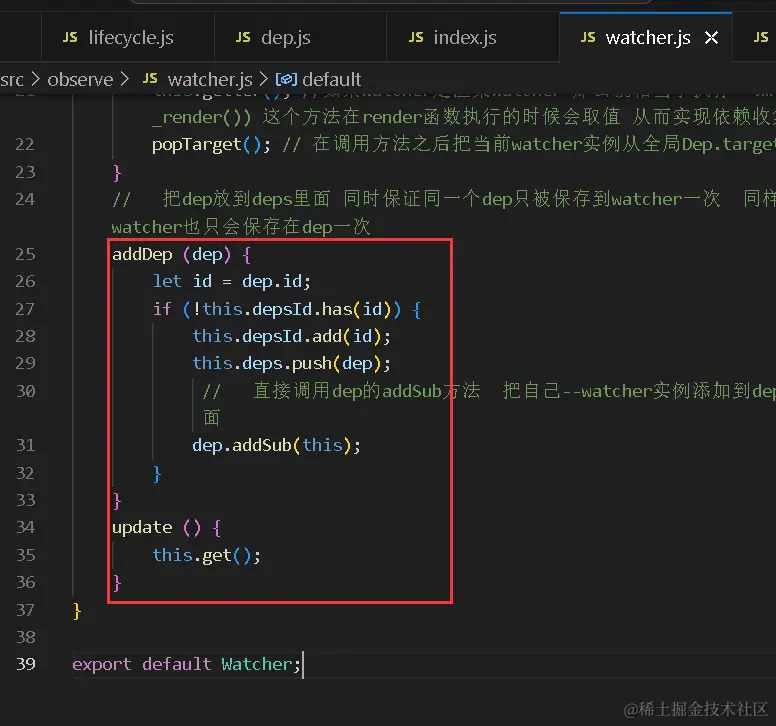Close the watcher.js tab
The image size is (776, 726).
point(711,38)
